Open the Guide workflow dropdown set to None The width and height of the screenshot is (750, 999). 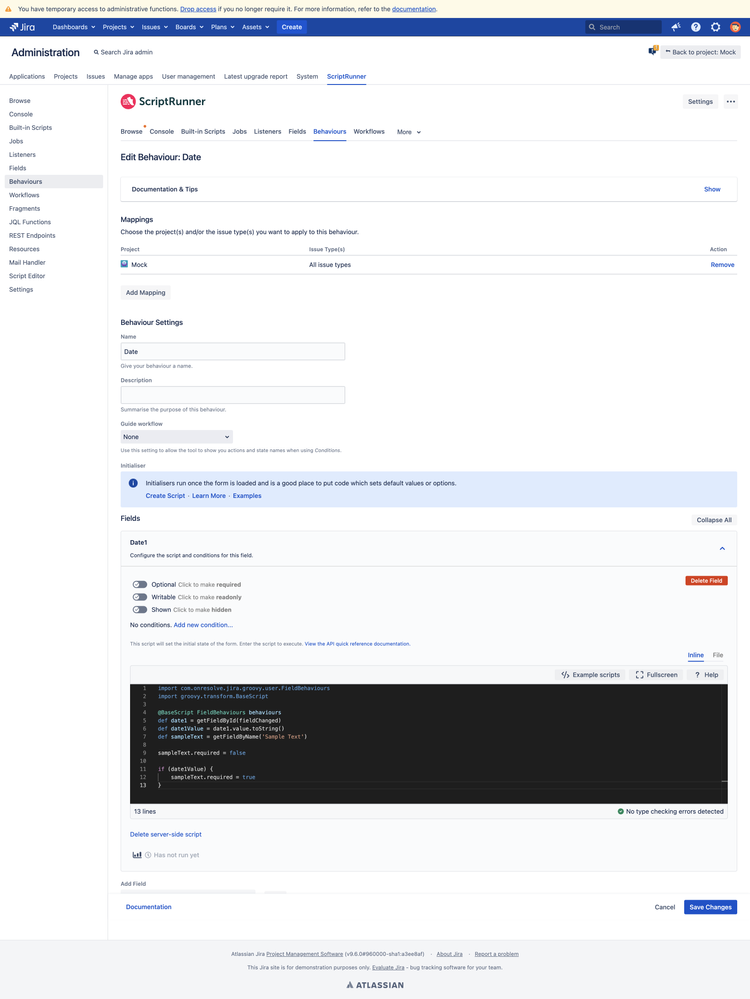[175, 437]
